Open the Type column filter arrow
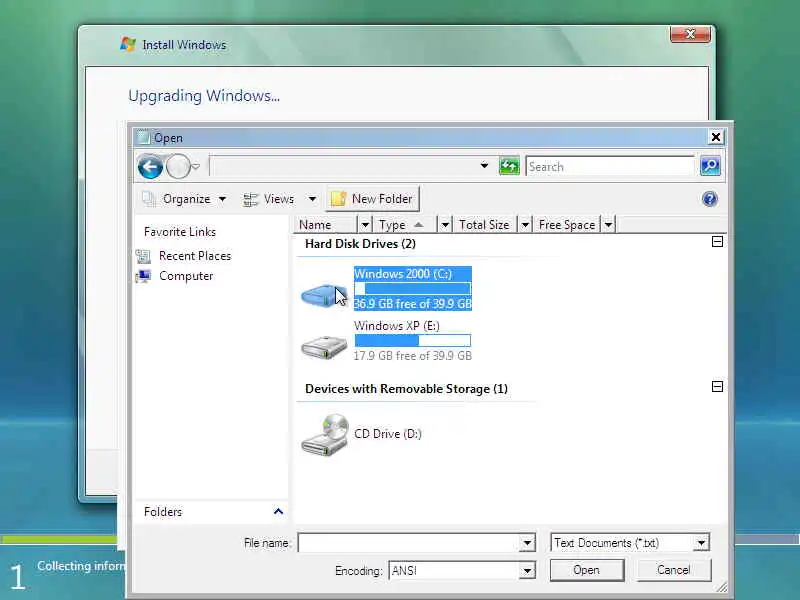 point(445,224)
